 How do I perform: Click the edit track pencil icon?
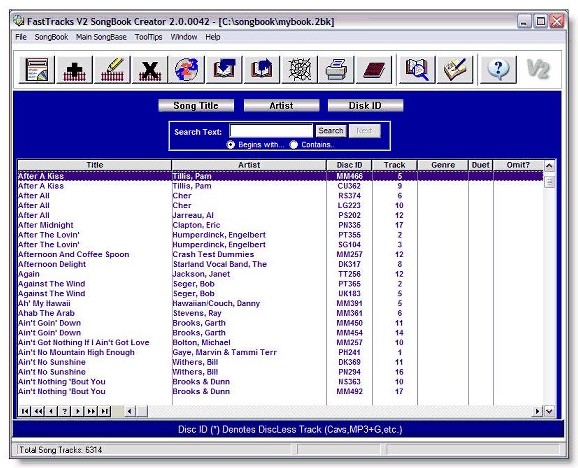pos(112,69)
